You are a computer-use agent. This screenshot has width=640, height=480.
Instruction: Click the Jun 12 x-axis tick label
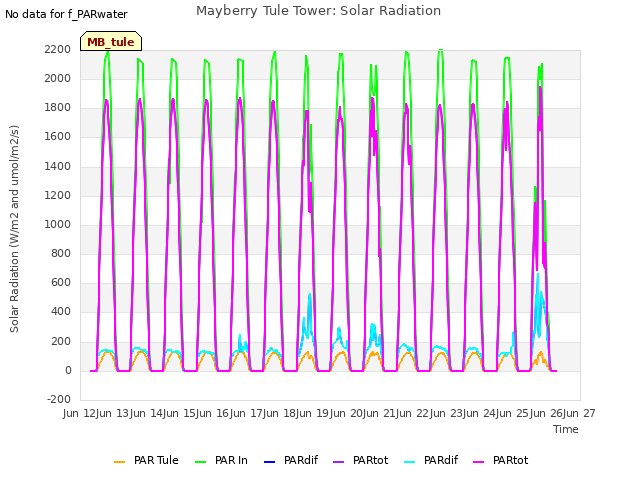tap(78, 413)
